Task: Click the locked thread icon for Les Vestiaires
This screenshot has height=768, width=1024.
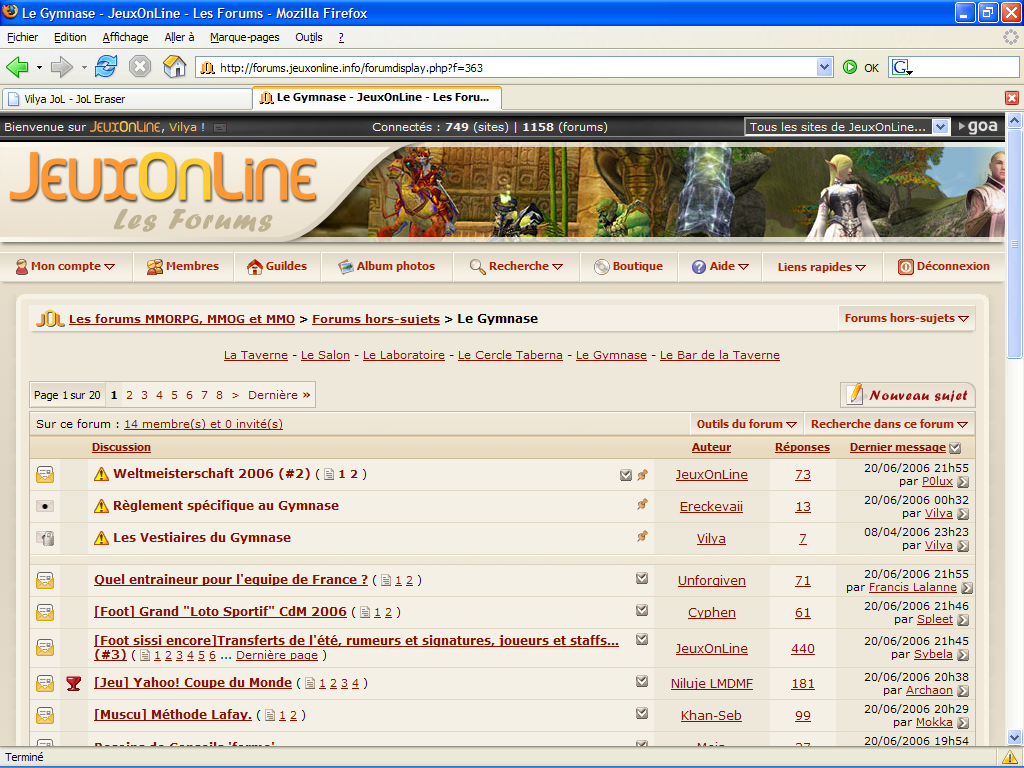Action: pyautogui.click(x=45, y=538)
